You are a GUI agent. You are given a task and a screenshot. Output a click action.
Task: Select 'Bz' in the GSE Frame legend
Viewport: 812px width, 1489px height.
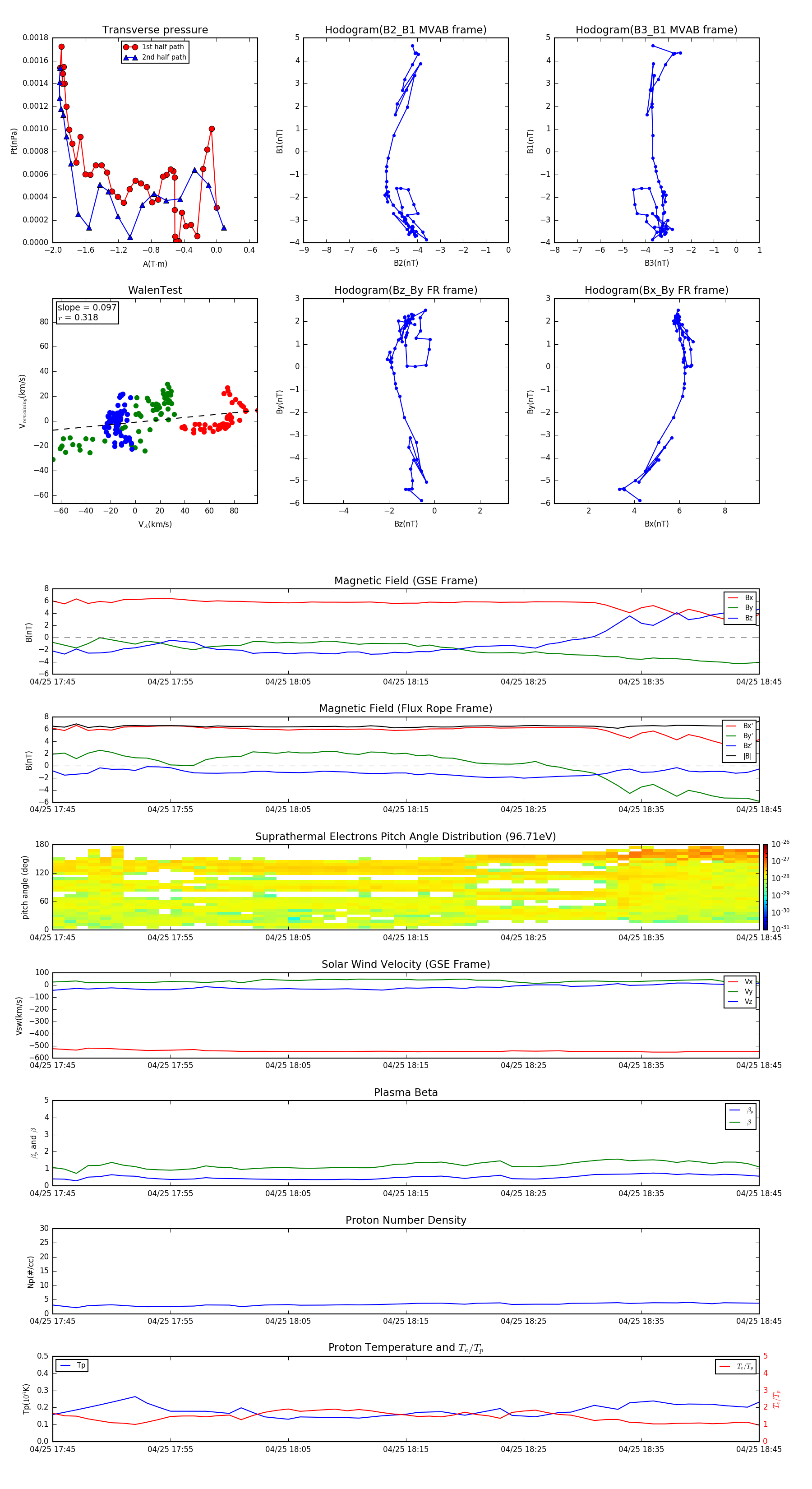coord(741,618)
